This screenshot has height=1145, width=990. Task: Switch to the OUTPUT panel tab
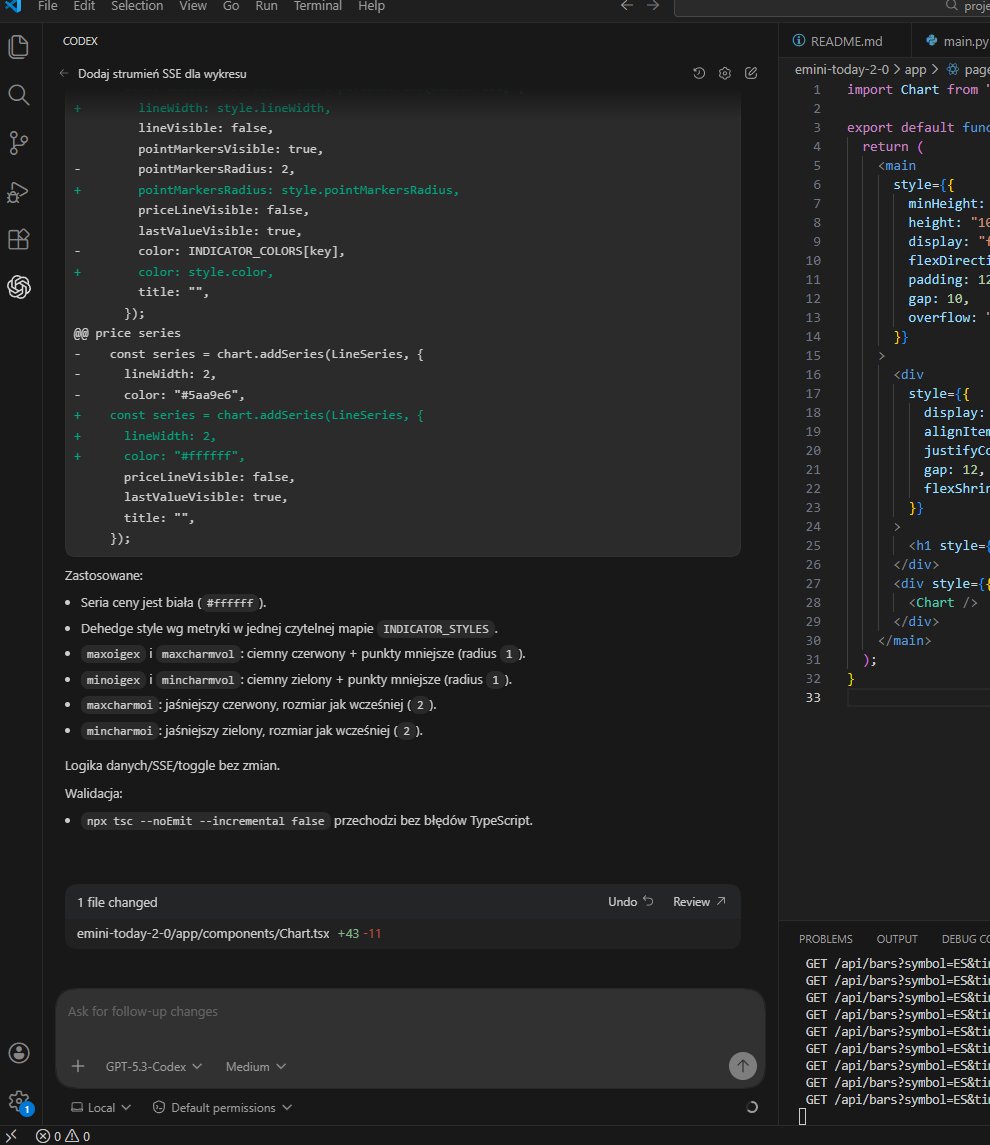click(x=897, y=939)
